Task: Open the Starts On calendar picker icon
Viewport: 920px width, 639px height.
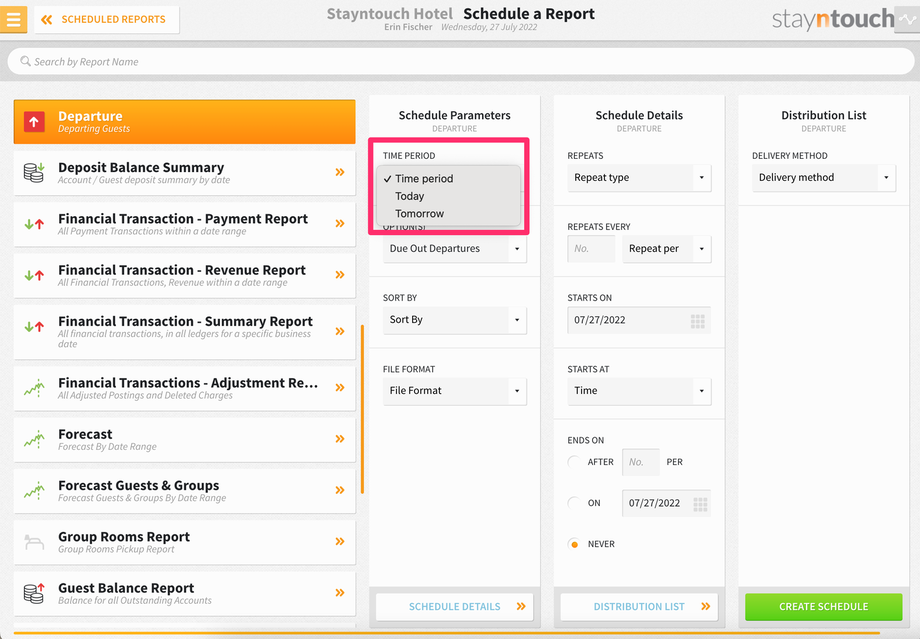Action: point(698,321)
